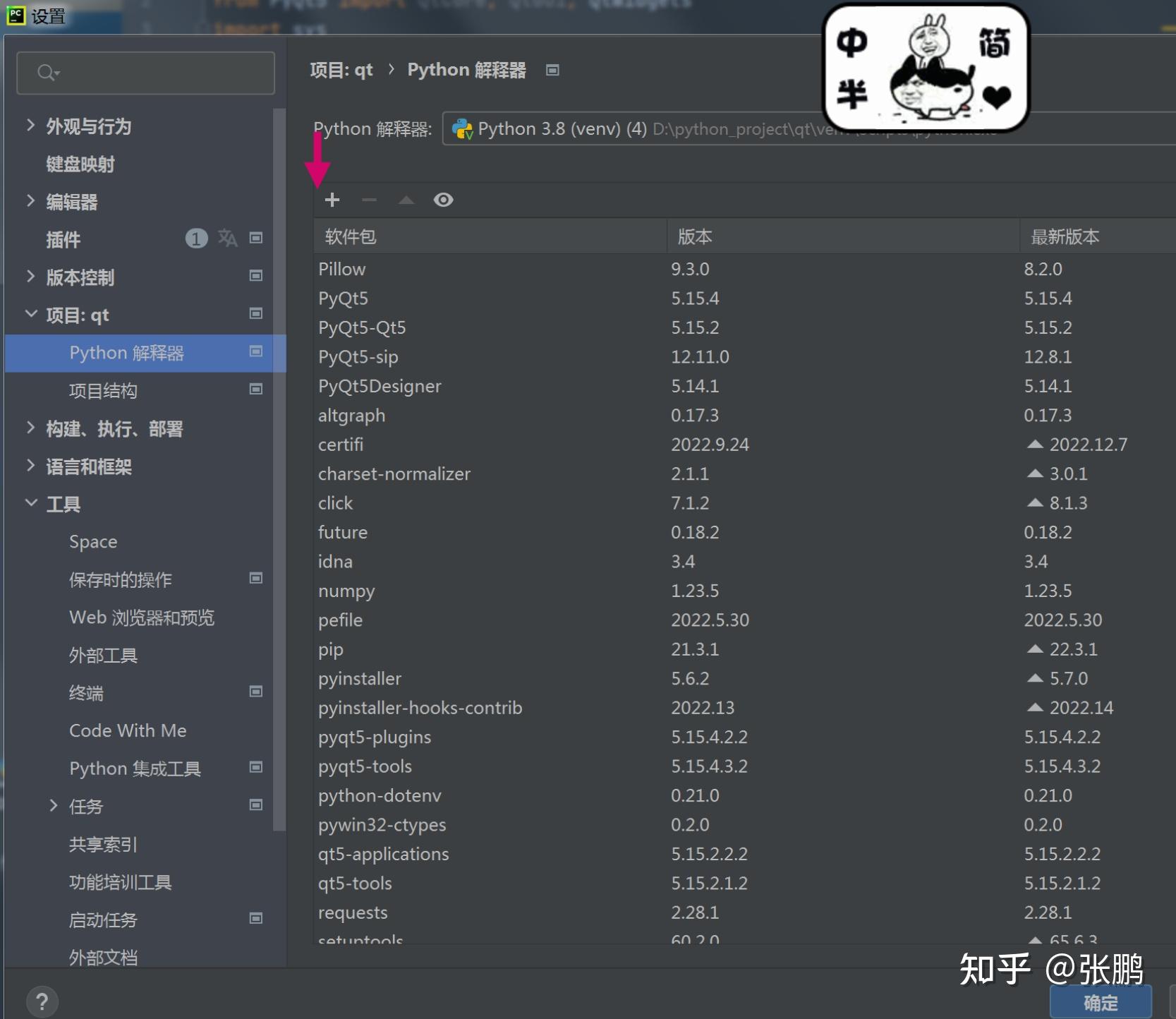Viewport: 1176px width, 1019px height.
Task: Click the Python logo in the interpreter field
Action: 462,129
